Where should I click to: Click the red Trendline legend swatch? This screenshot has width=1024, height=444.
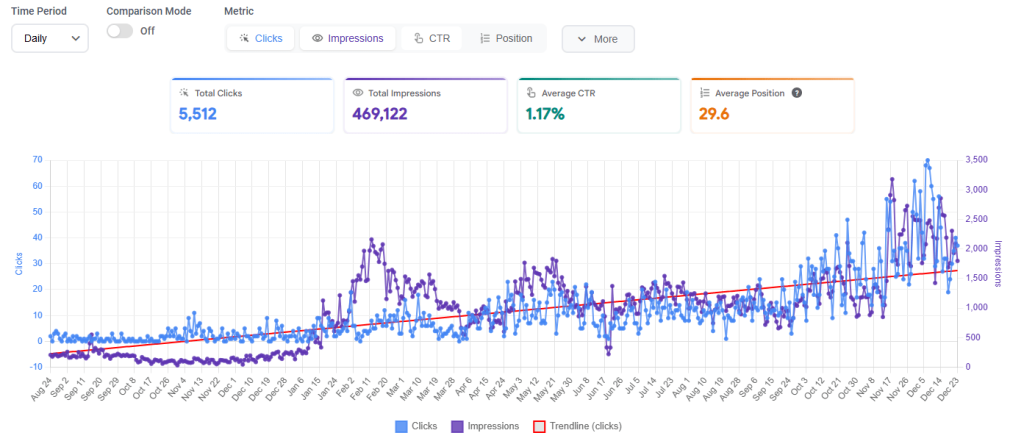tap(537, 426)
